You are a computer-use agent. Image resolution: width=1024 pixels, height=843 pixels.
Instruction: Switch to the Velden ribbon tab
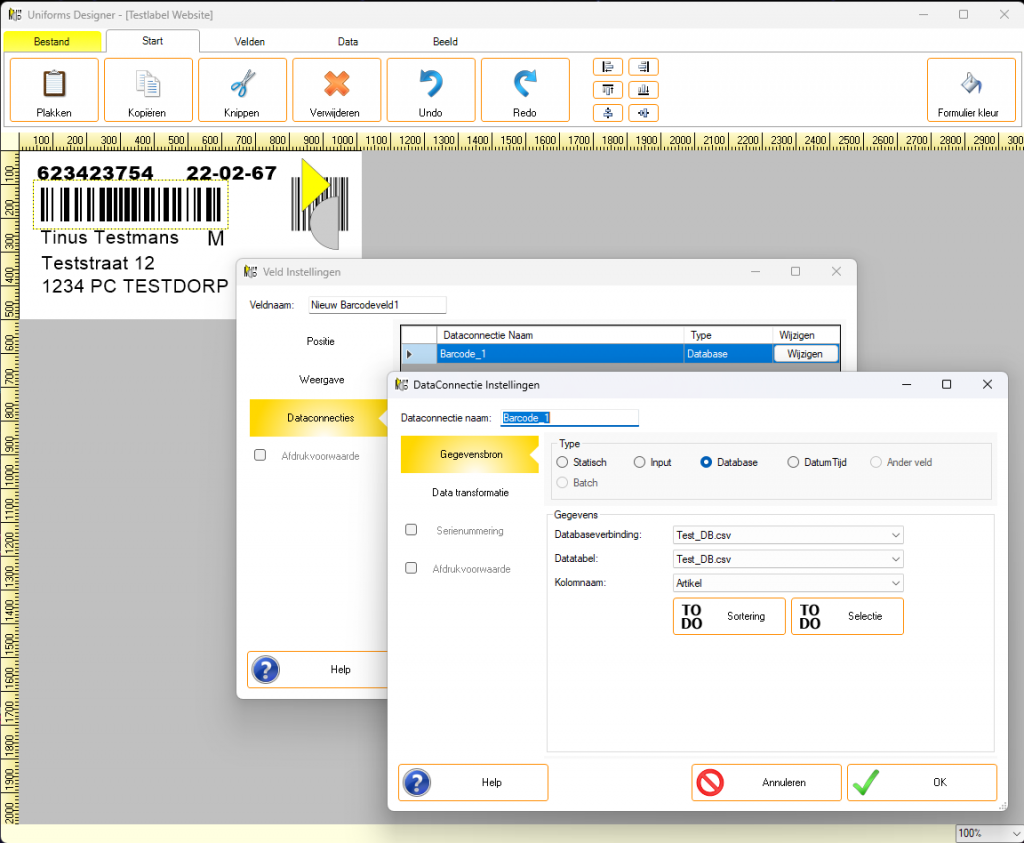[249, 42]
